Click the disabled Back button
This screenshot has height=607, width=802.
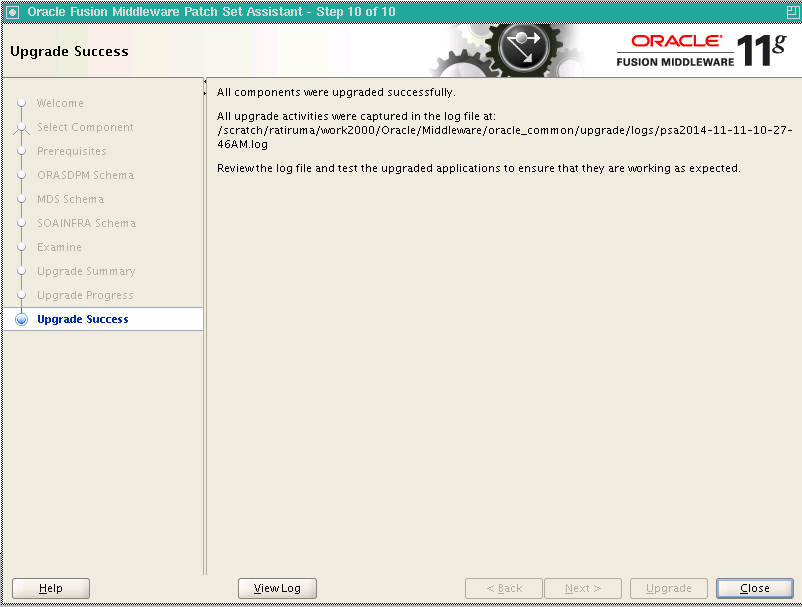(x=504, y=588)
